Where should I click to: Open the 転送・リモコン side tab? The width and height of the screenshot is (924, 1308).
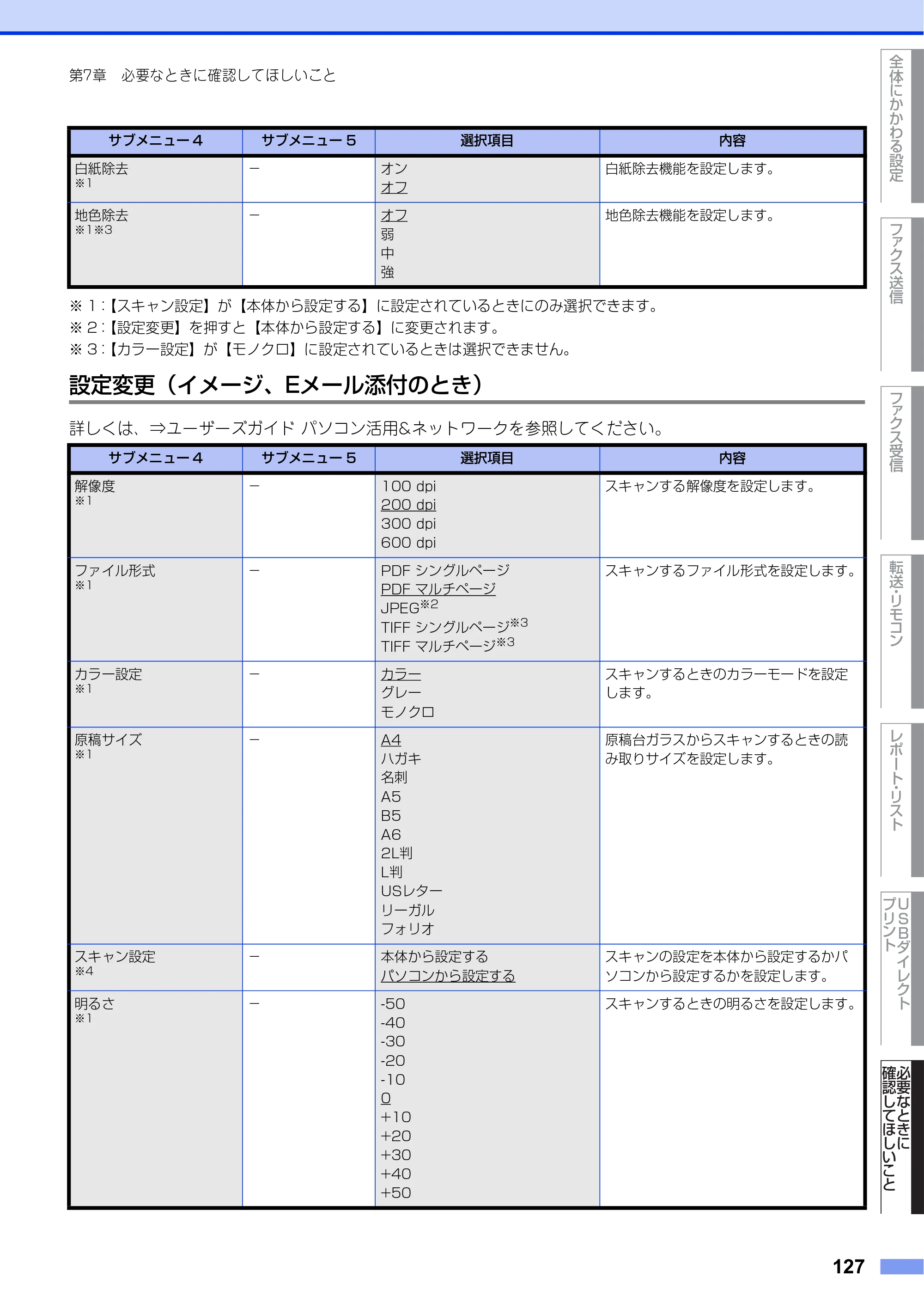click(x=901, y=631)
